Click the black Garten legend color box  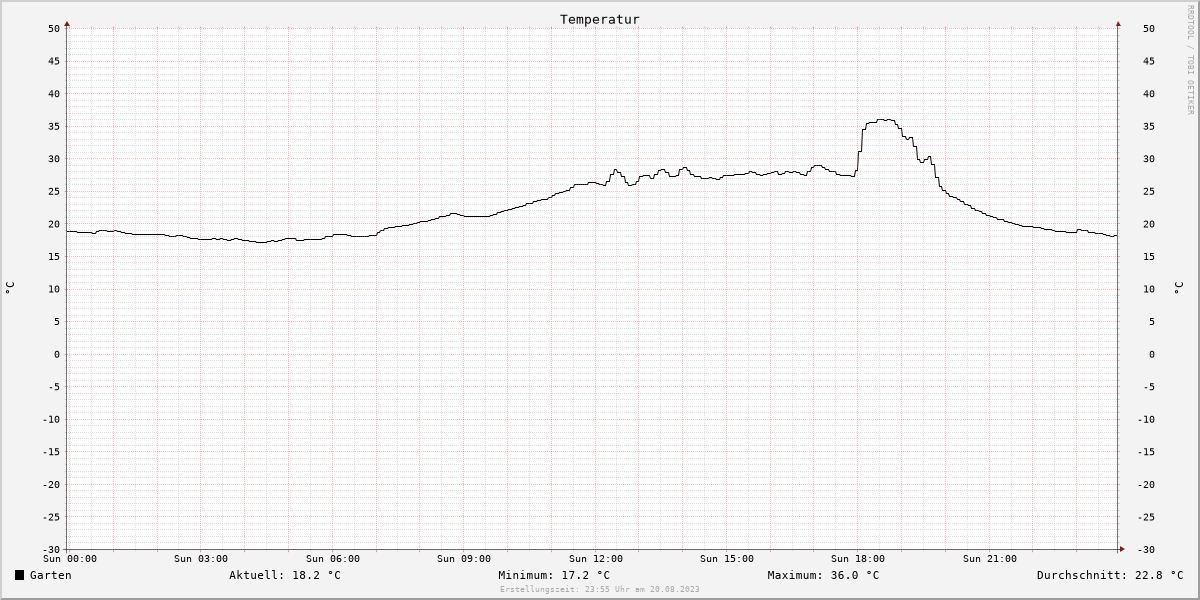[19, 575]
